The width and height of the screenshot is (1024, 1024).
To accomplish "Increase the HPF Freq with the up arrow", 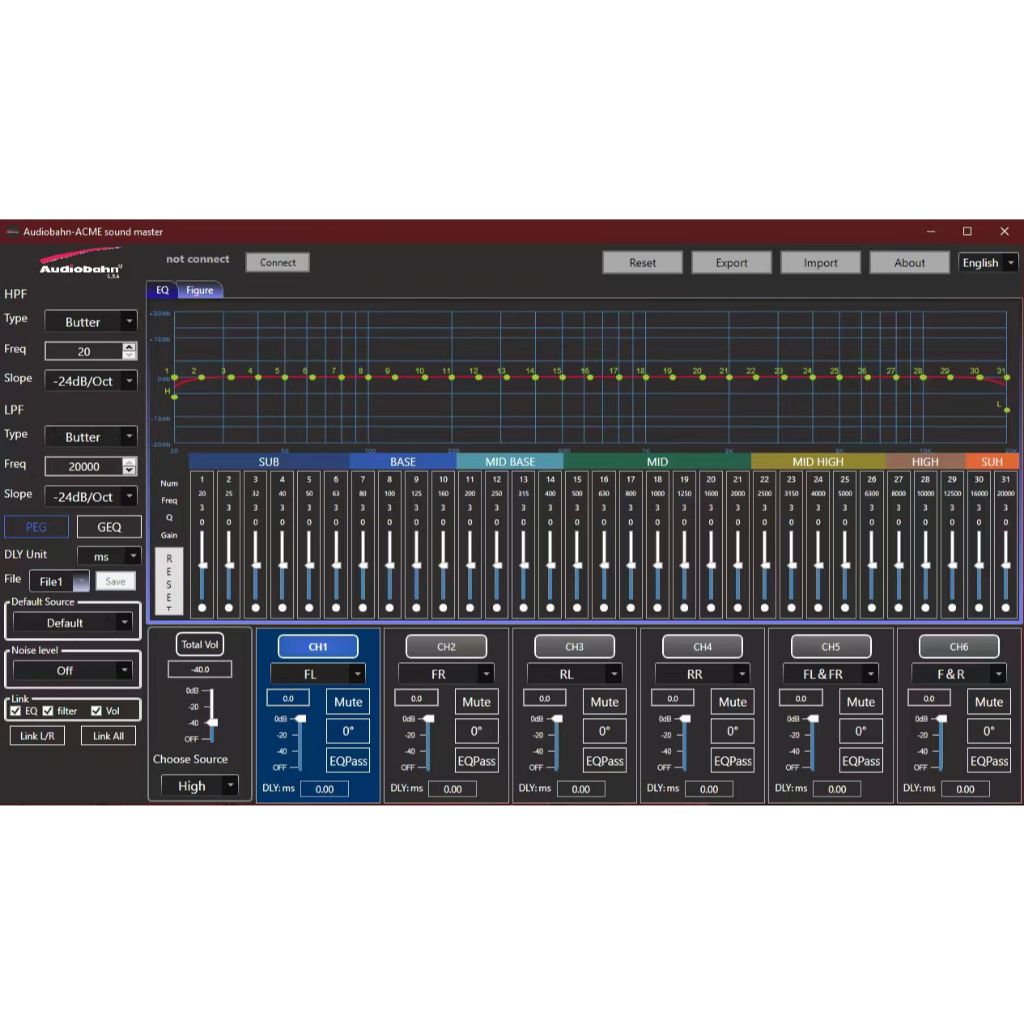I will [x=129, y=347].
